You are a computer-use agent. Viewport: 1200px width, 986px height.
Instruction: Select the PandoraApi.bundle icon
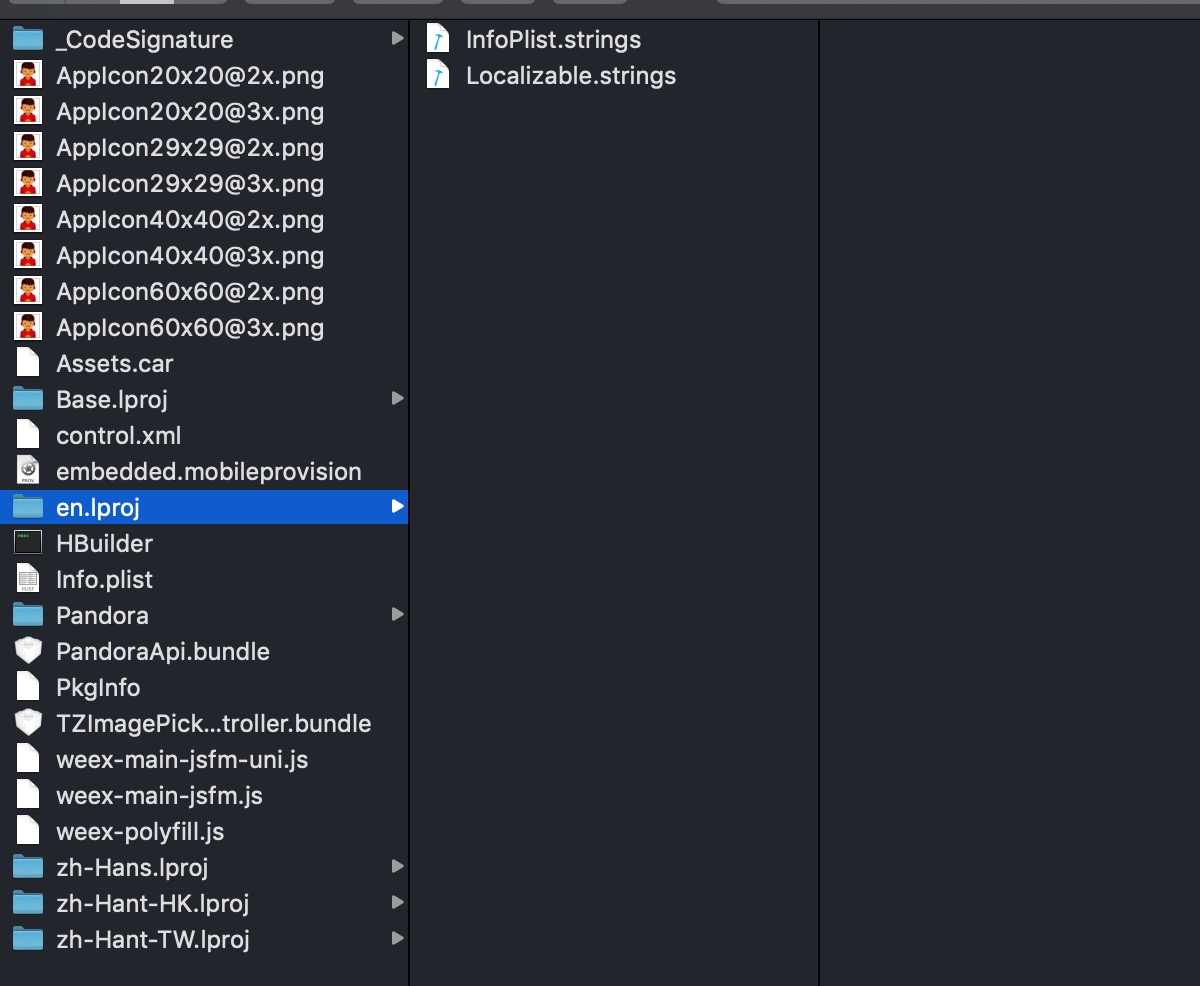(28, 651)
